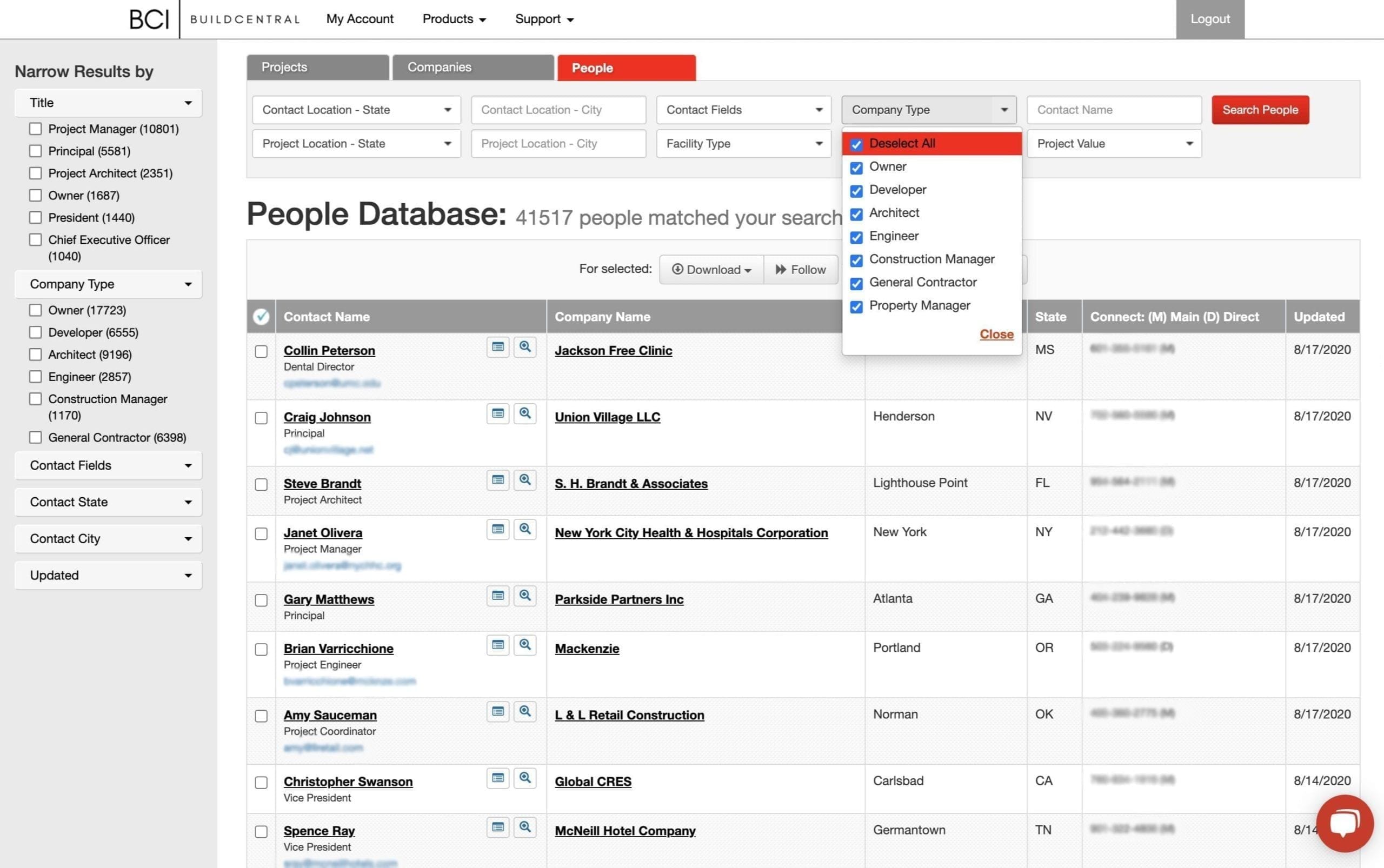Uncheck Deselect All in Company Type list
1384x868 pixels.
[x=856, y=144]
